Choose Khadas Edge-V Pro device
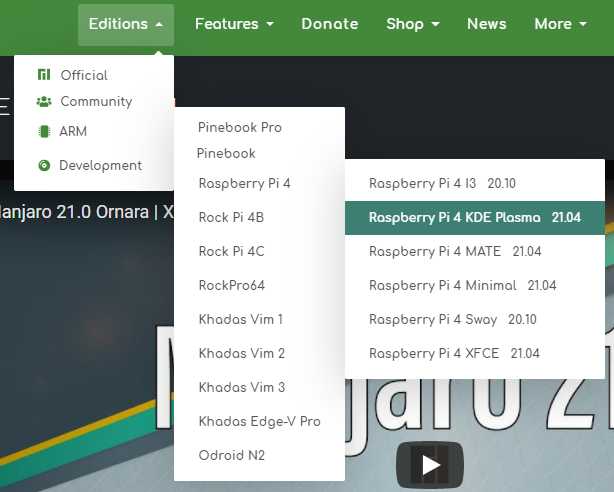Screen dimensions: 614x492 point(259,421)
